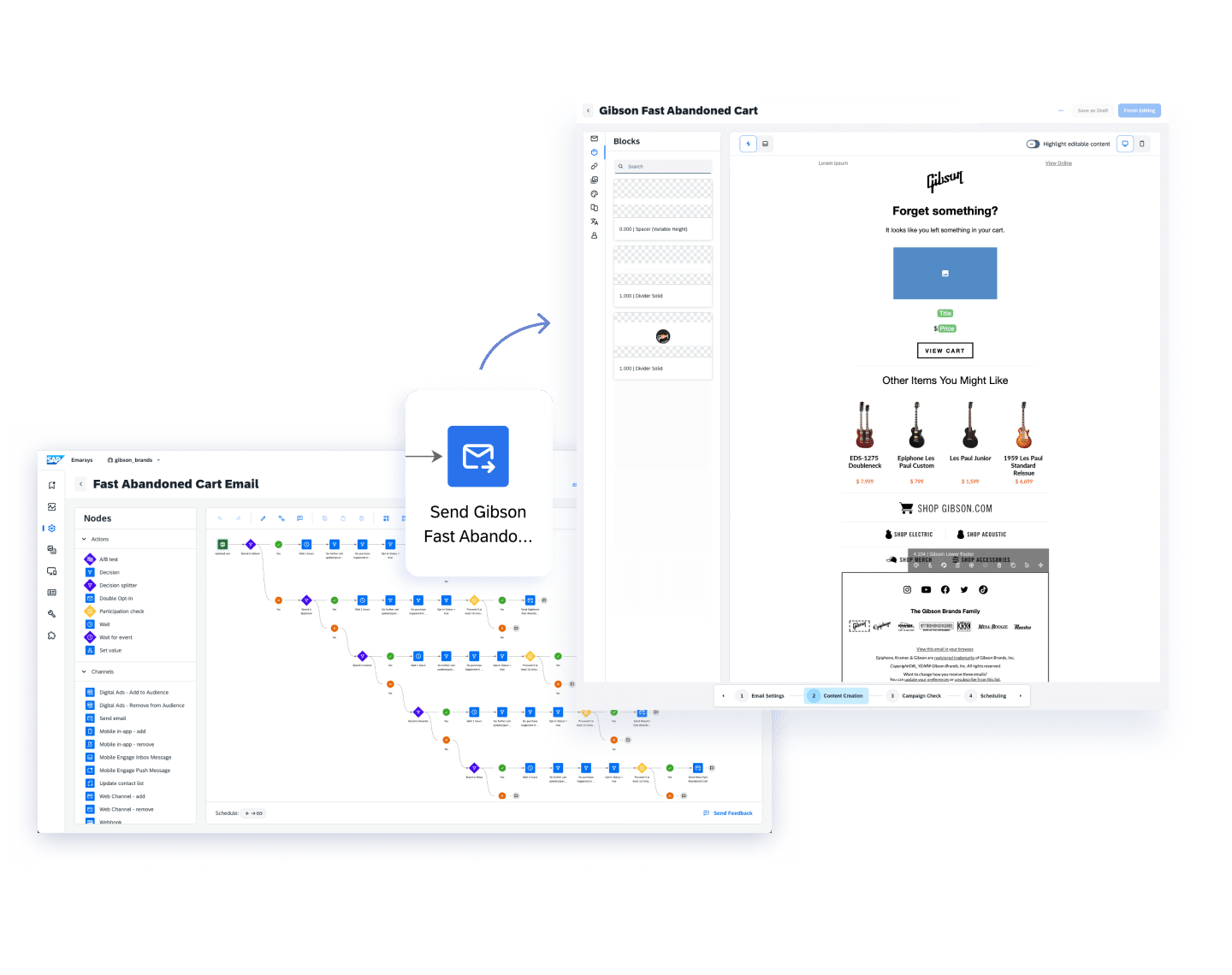The width and height of the screenshot is (1232, 975).
Task: Click the undo arrow in canvas toolbar
Action: pyautogui.click(x=220, y=518)
